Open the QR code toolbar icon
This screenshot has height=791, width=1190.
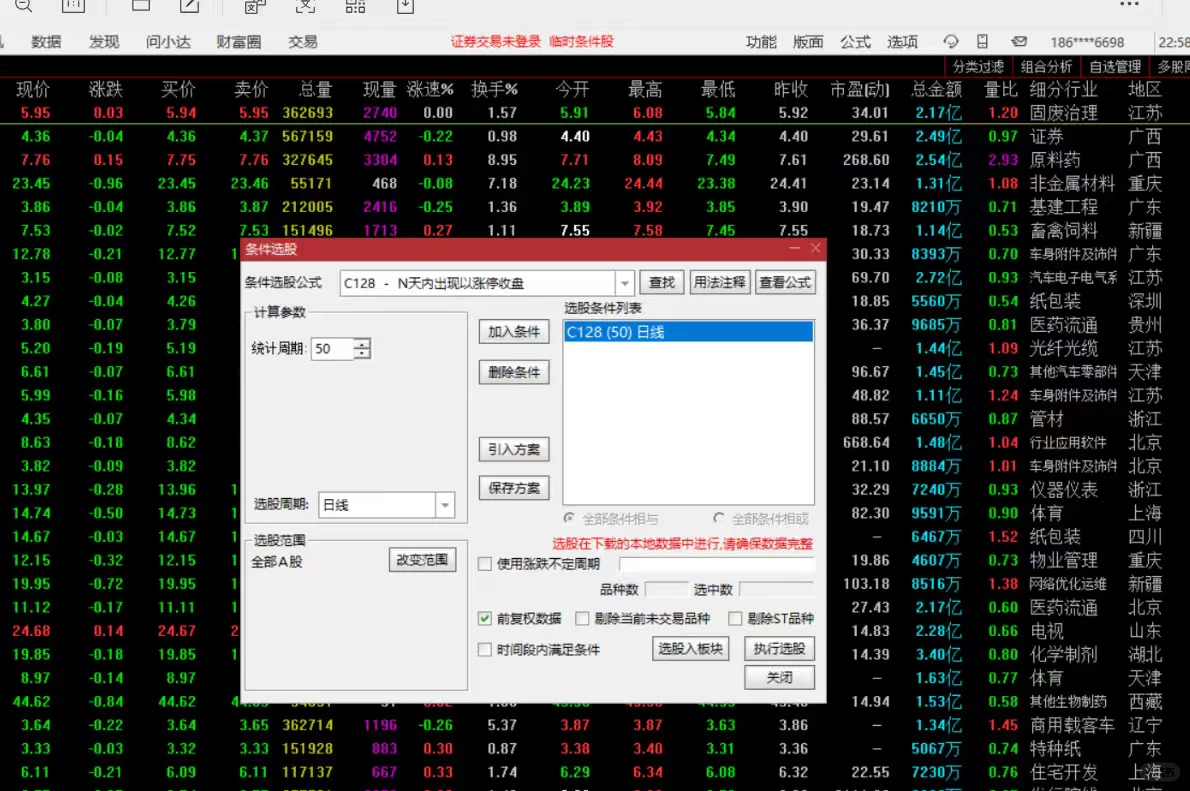coord(356,8)
